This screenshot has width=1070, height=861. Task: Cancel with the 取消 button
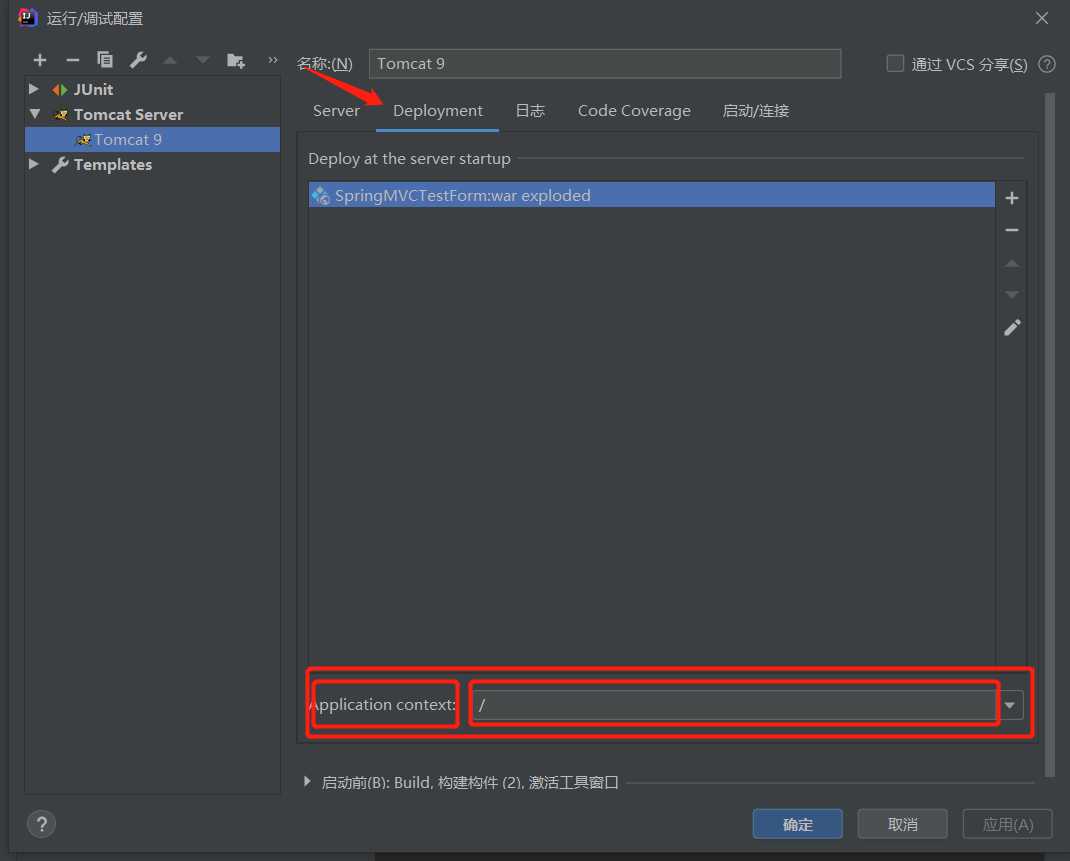tap(902, 824)
